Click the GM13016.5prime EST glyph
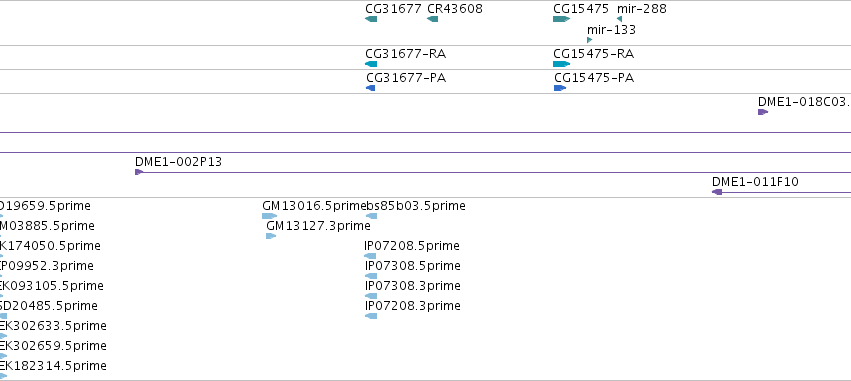The image size is (851, 381). [270, 216]
